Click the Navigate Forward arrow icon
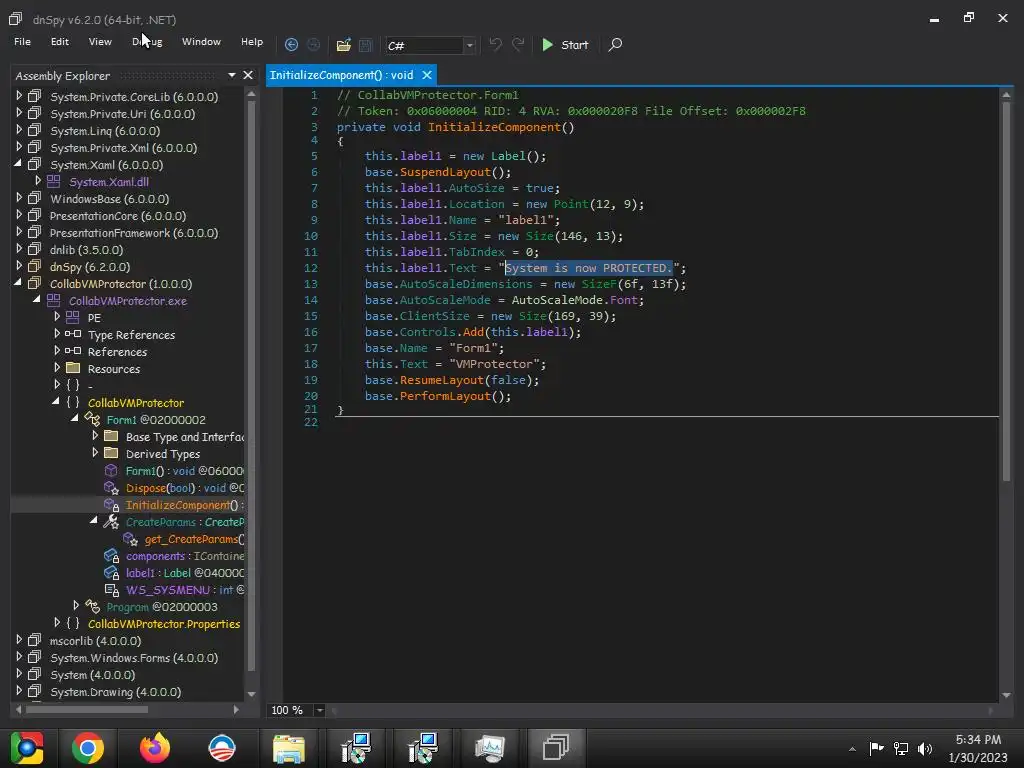1024x768 pixels. 313,44
